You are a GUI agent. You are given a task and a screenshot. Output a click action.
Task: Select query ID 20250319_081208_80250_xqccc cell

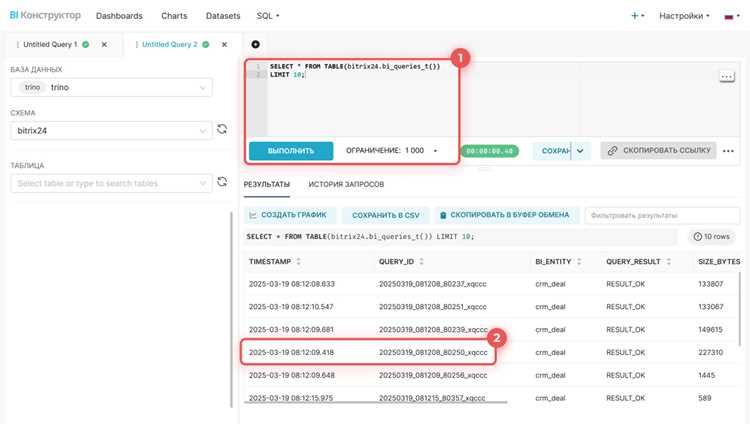coord(433,352)
